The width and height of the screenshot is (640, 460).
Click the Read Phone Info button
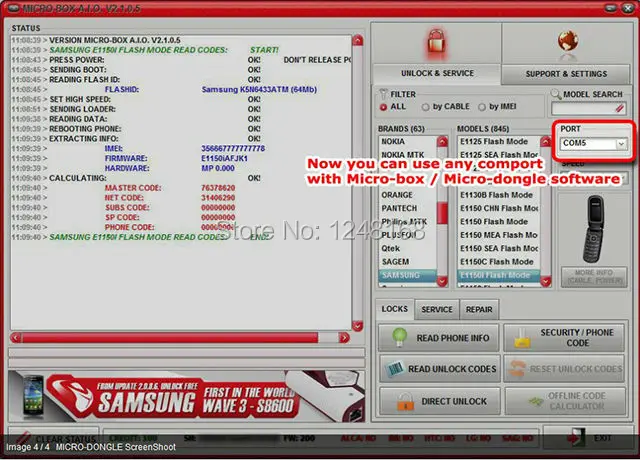tap(439, 338)
